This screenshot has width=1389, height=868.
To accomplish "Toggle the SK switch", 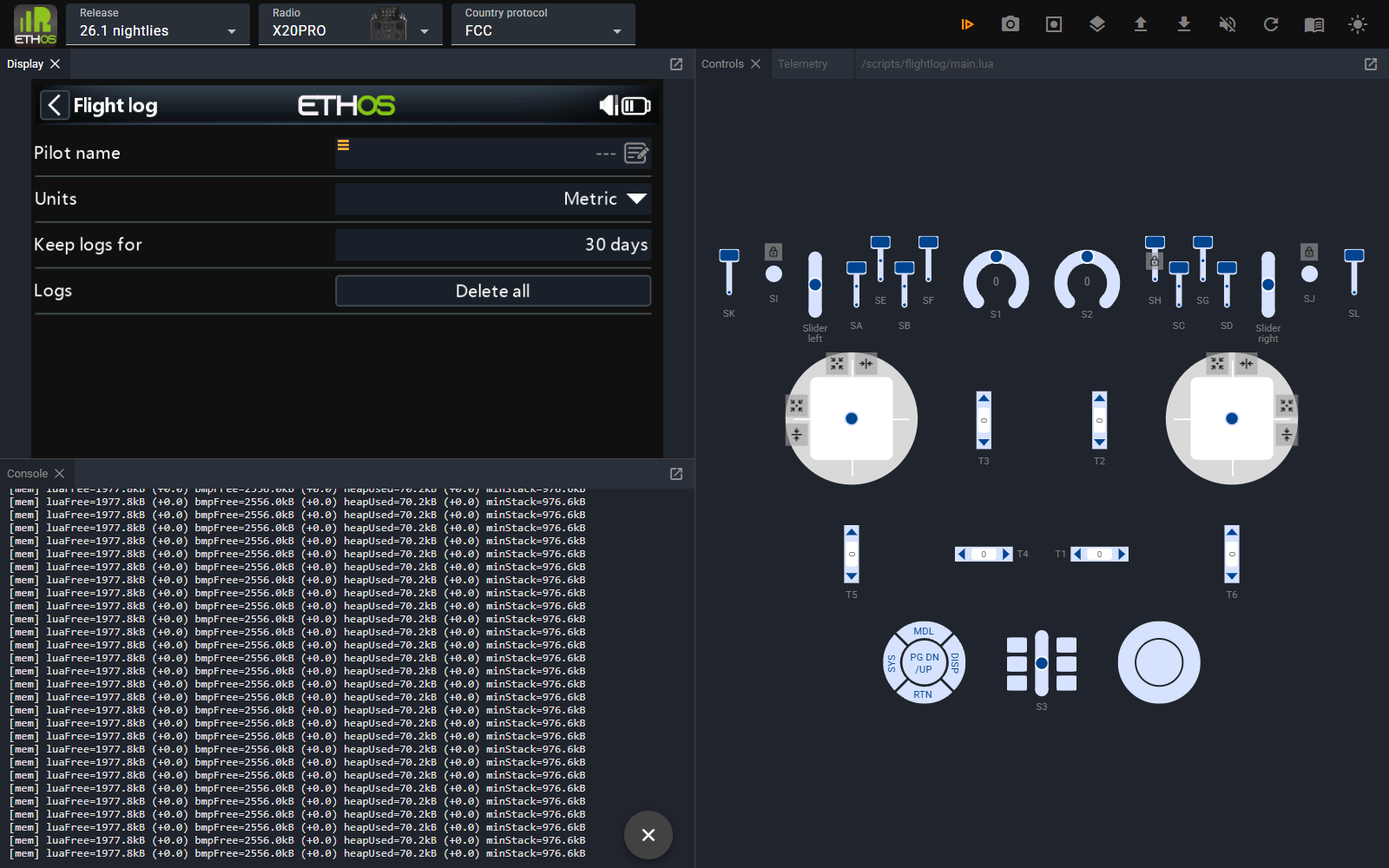I will click(x=729, y=273).
